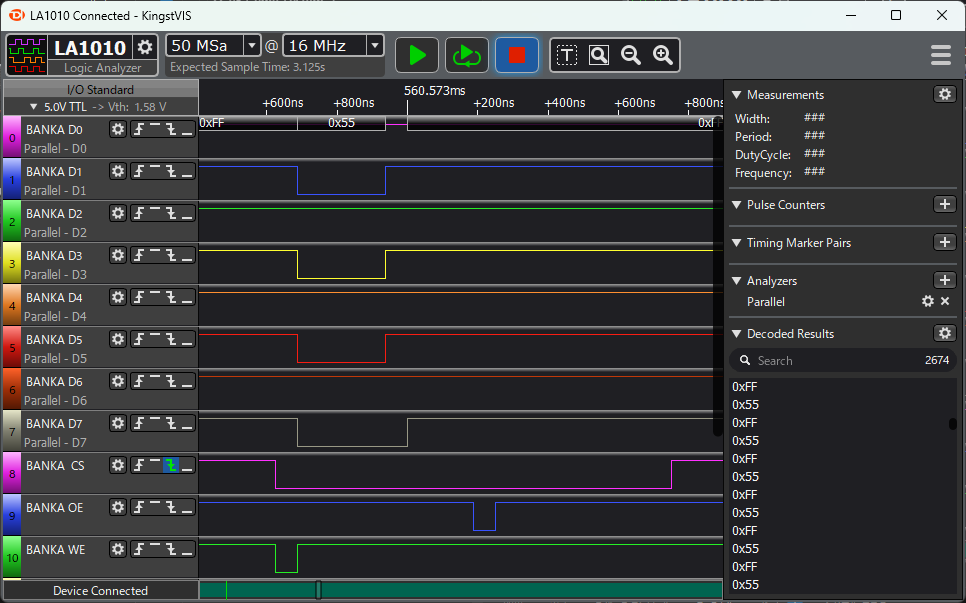Remove the Parallel analyzer with the X icon
Screen dimensions: 966x603
pyautogui.click(x=945, y=301)
